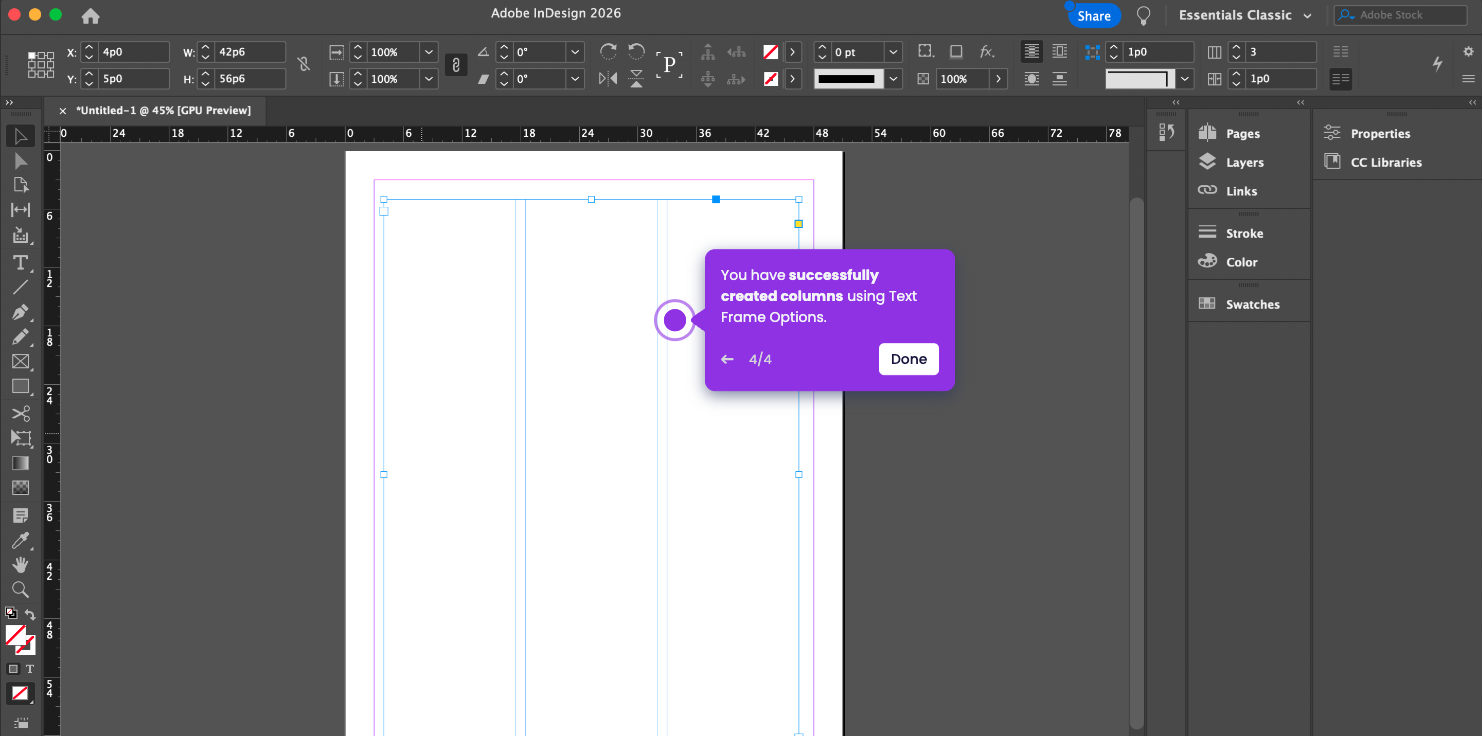Open the Swatches panel
Image resolution: width=1482 pixels, height=736 pixels.
pos(1252,304)
